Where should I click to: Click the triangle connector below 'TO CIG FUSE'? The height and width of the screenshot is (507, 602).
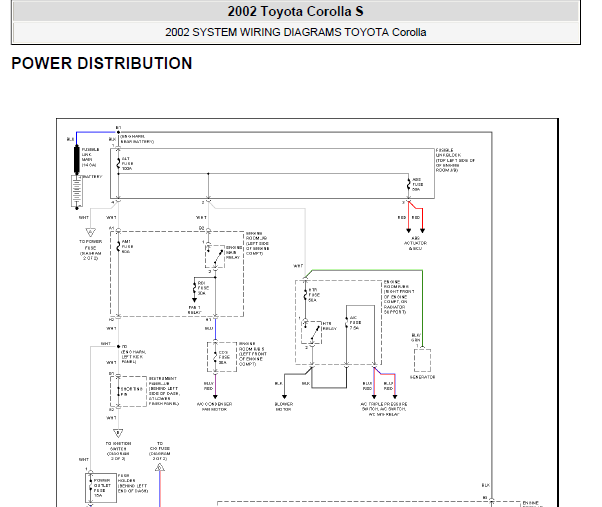(x=160, y=467)
